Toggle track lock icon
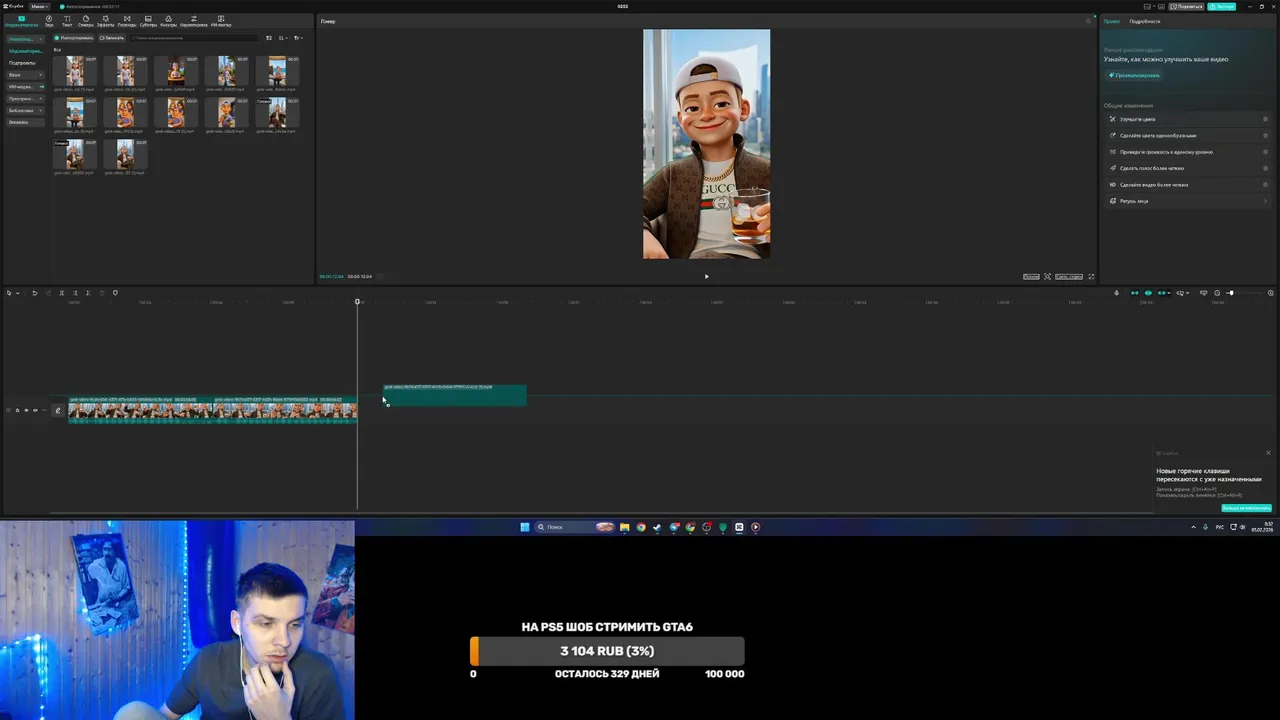Image resolution: width=1280 pixels, height=720 pixels. click(17, 410)
